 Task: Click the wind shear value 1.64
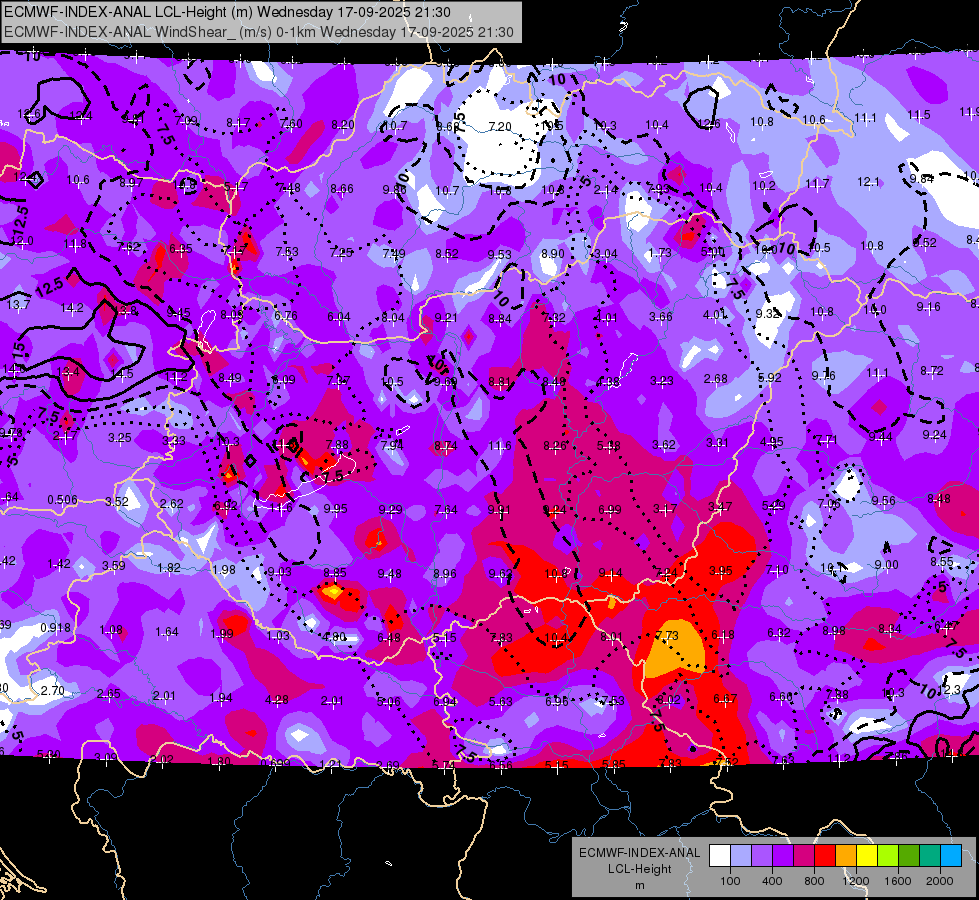coord(167,631)
